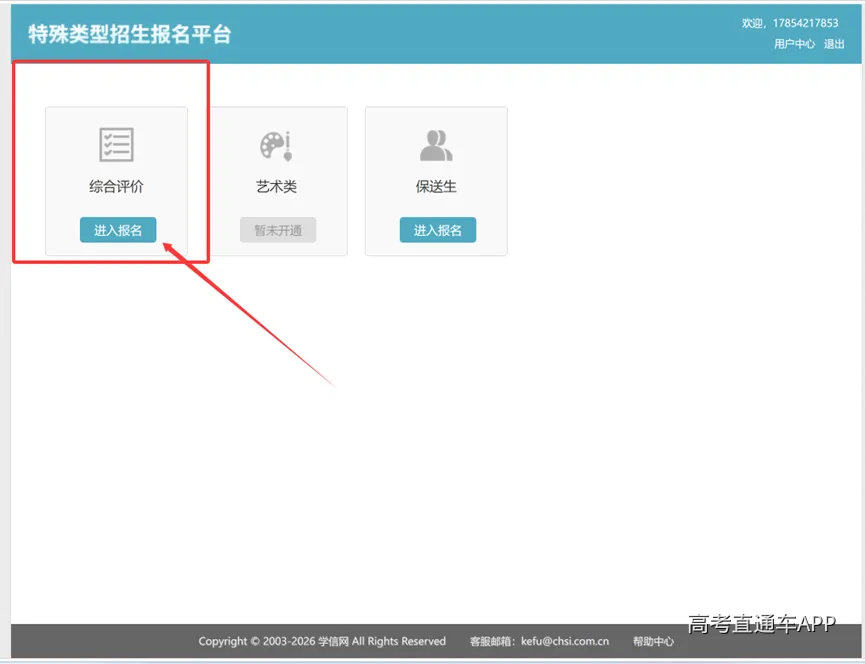
Task: Click the 综合评价 card label
Action: (116, 187)
